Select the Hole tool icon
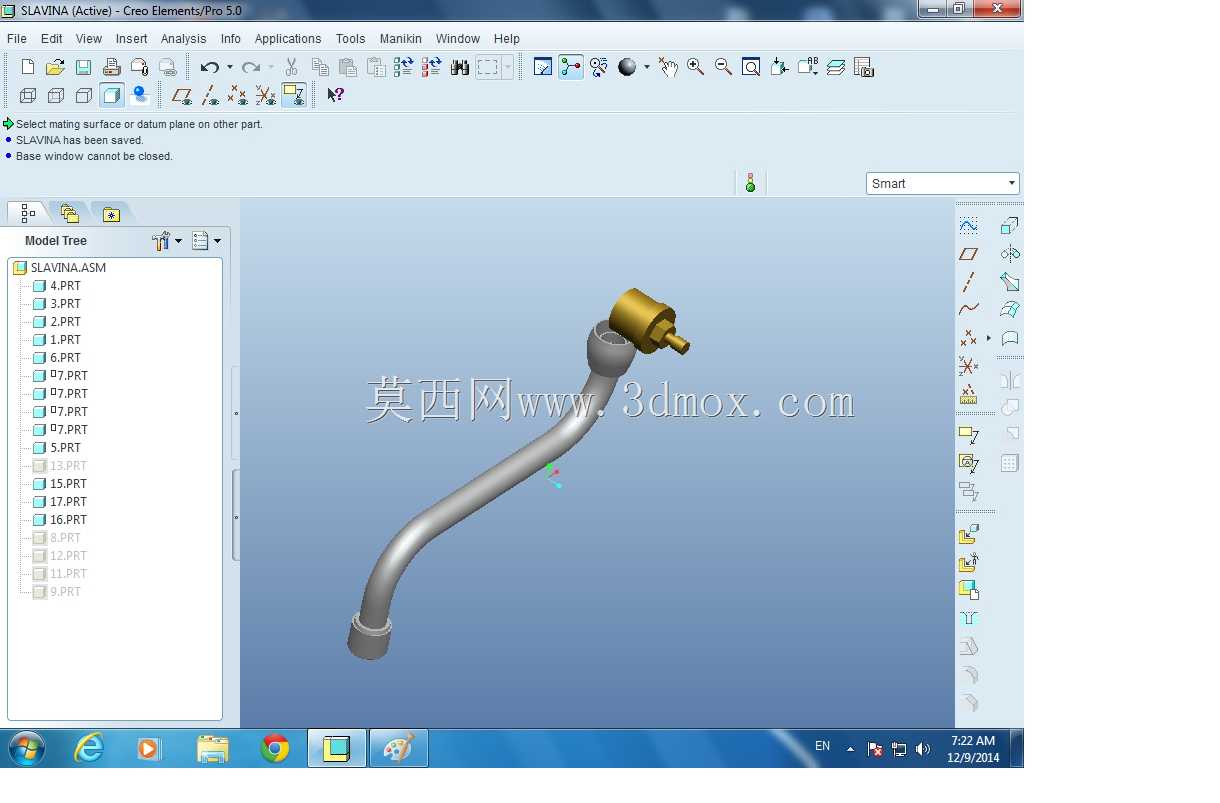Viewport: 1220px width, 803px height. (968, 618)
